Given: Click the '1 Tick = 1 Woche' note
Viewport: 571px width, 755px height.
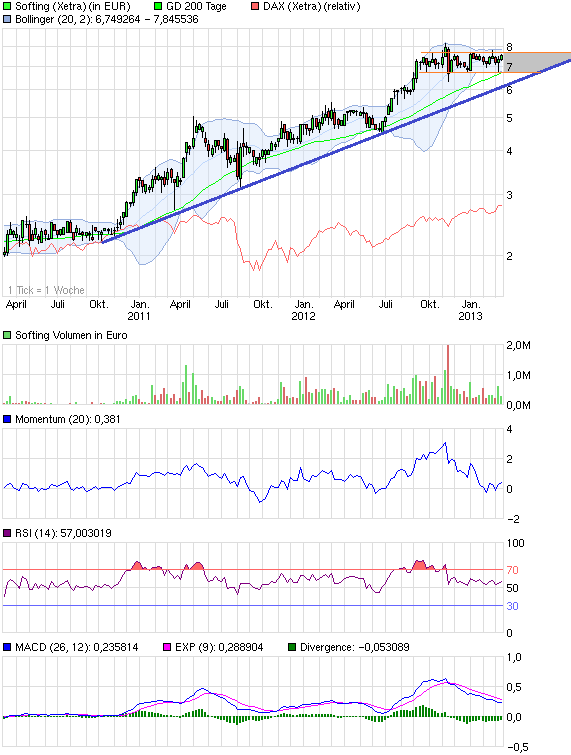Looking at the screenshot, I should [46, 290].
